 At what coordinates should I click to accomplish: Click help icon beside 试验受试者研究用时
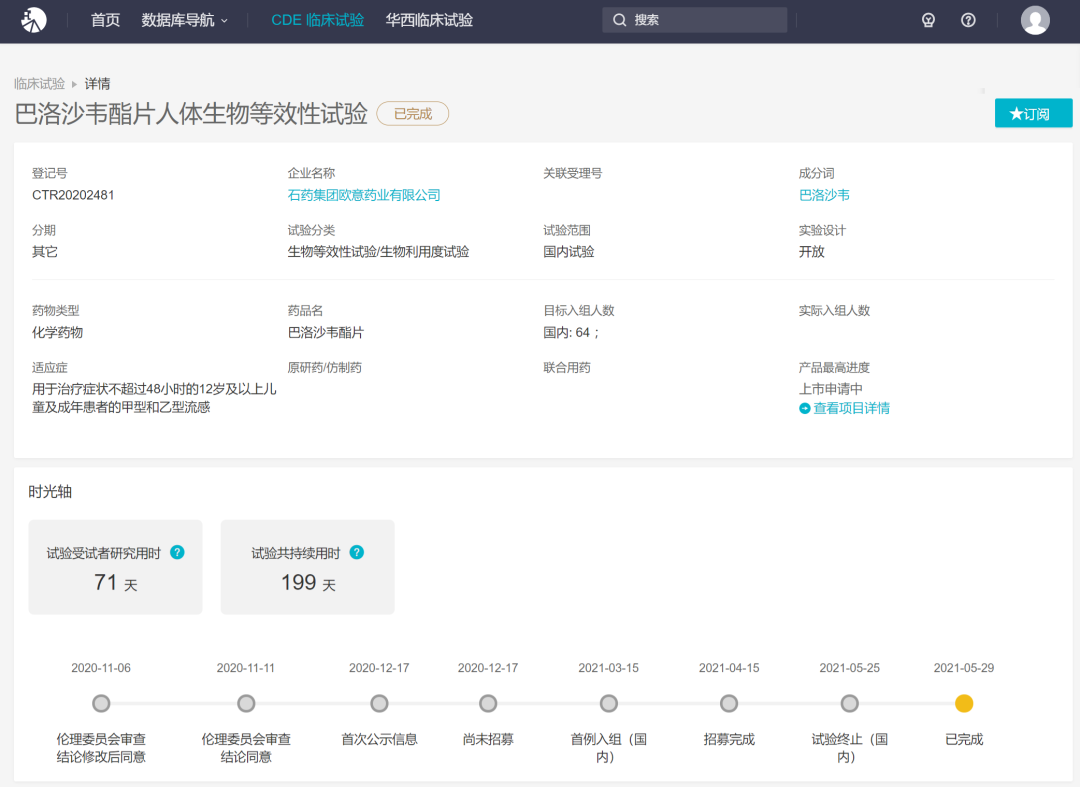177,552
